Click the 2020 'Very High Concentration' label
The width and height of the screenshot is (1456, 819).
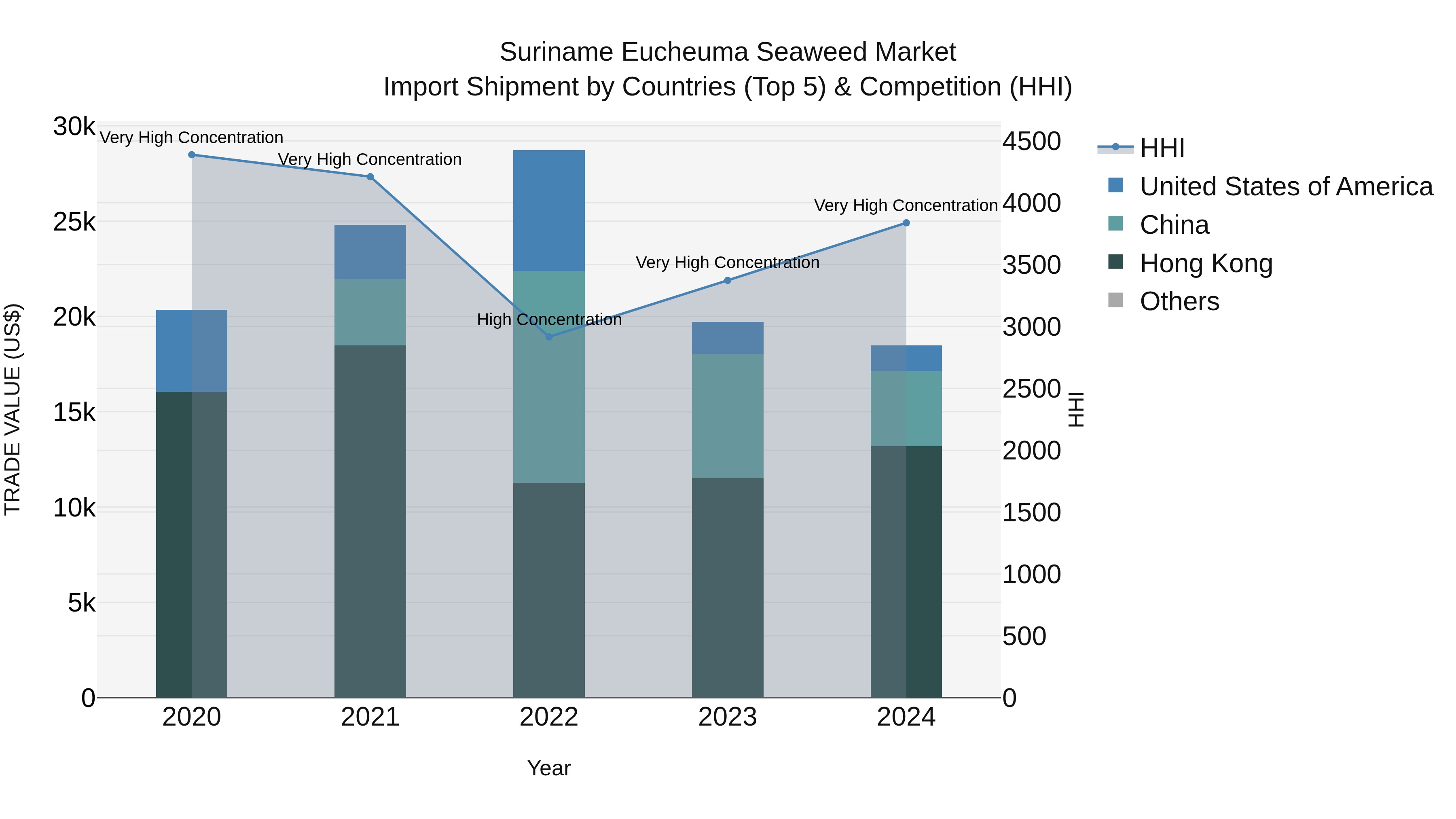192,138
